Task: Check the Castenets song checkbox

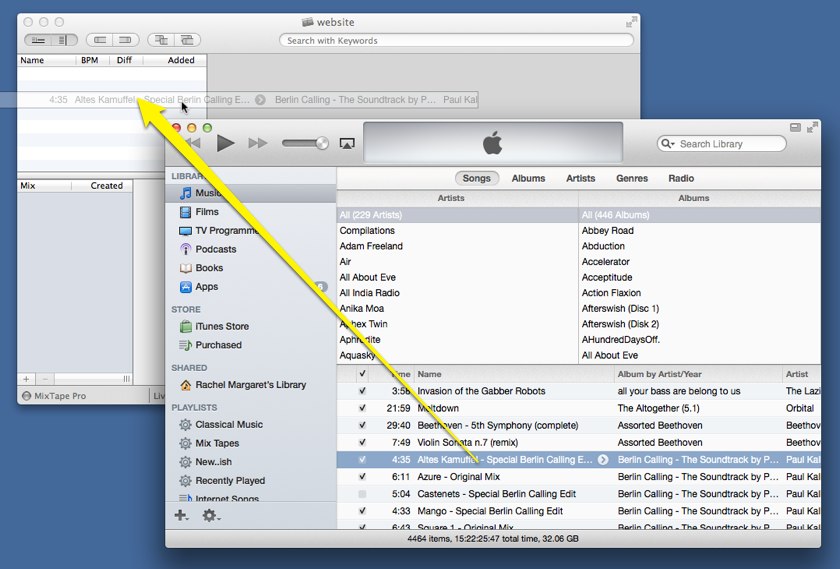Action: coord(363,494)
